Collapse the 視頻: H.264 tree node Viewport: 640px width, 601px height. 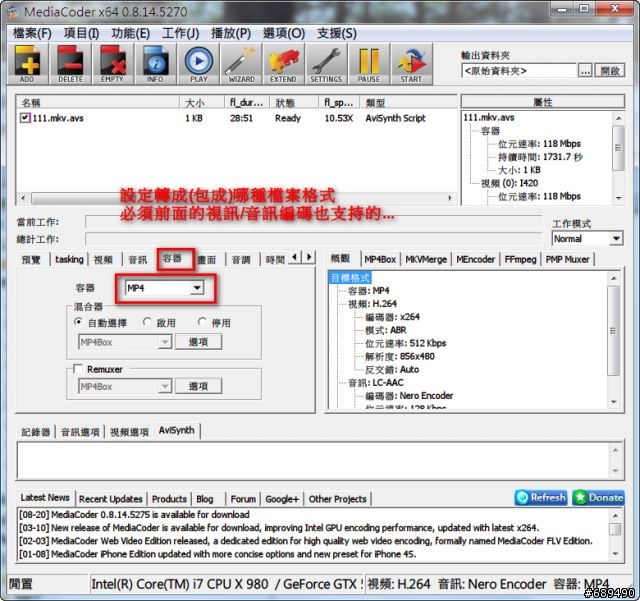point(372,304)
